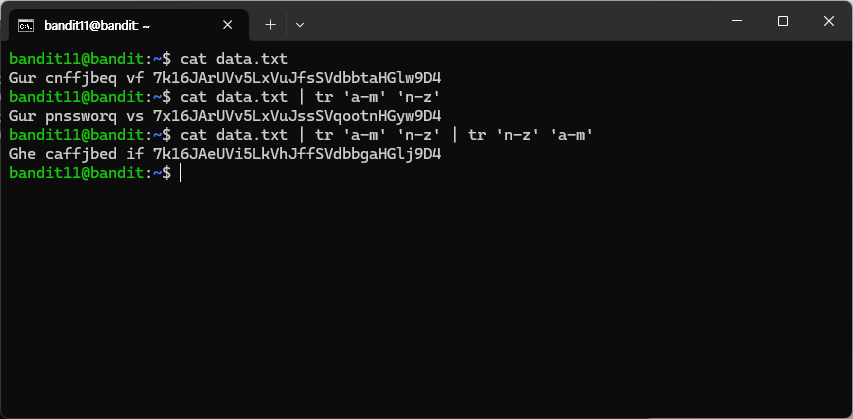The image size is (853, 419).
Task: Click the string 7k16JAeUVi5LkVhJffSVdbbgaHGlj9D4
Action: pyautogui.click(x=297, y=155)
